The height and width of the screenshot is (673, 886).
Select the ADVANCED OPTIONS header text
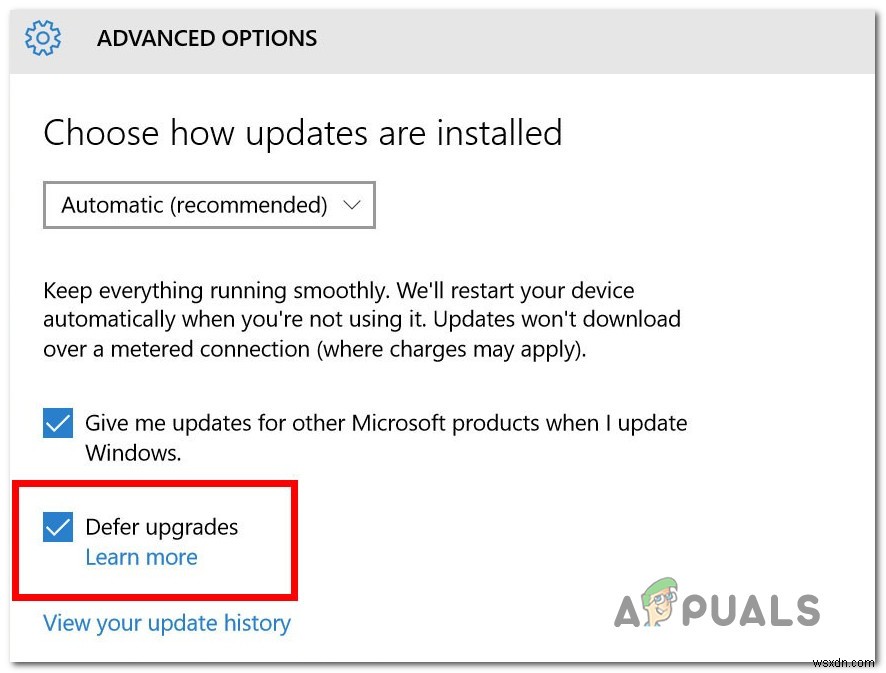coord(206,38)
